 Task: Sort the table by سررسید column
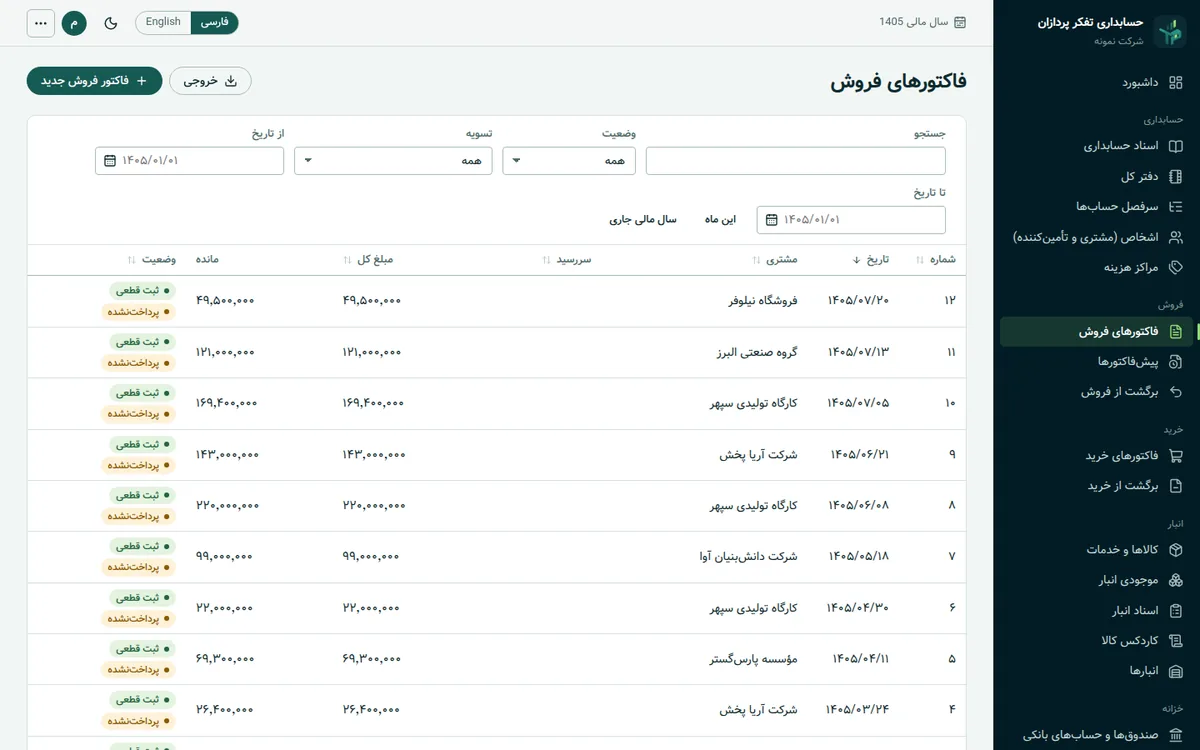pos(567,259)
